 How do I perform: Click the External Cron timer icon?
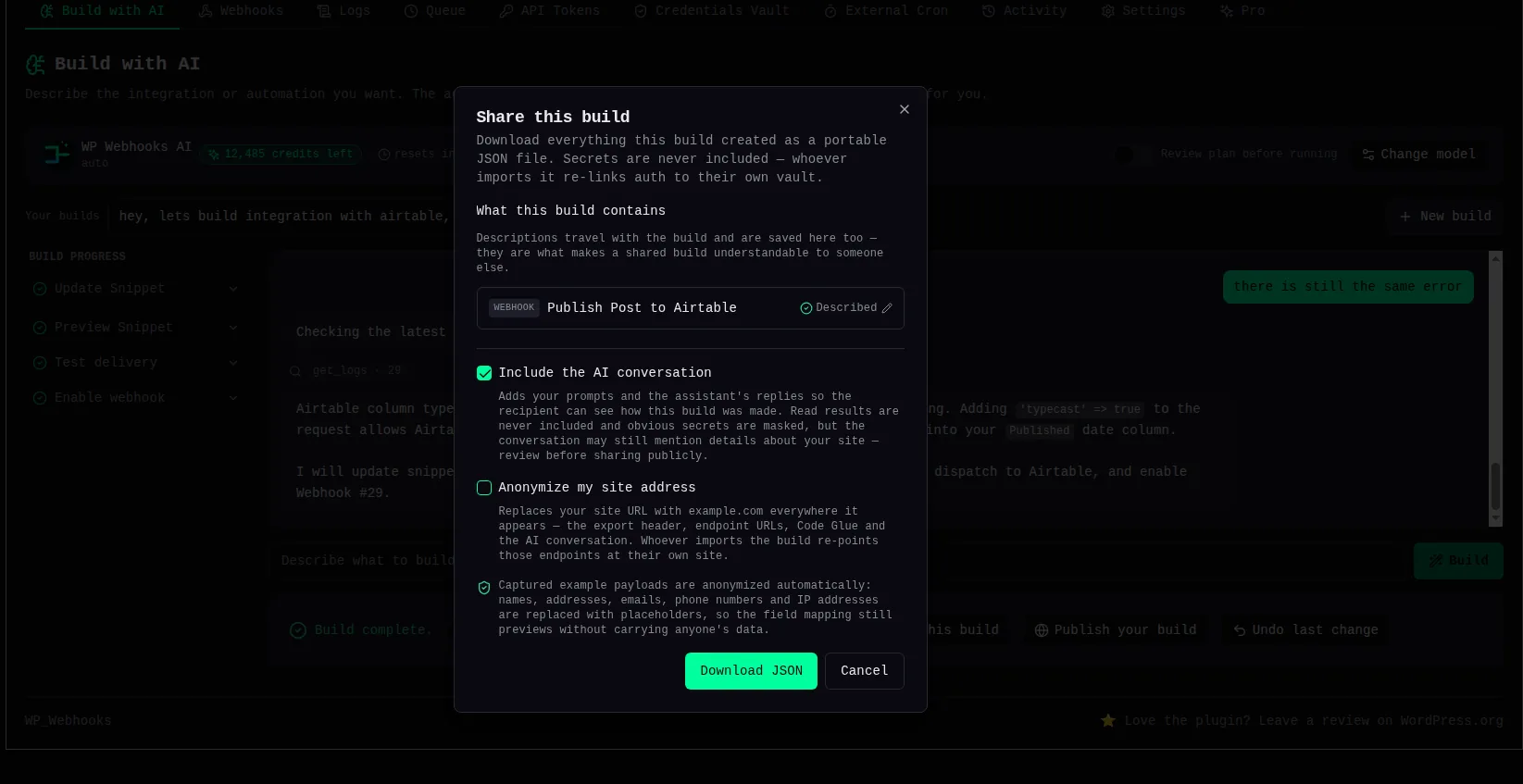coord(830,11)
